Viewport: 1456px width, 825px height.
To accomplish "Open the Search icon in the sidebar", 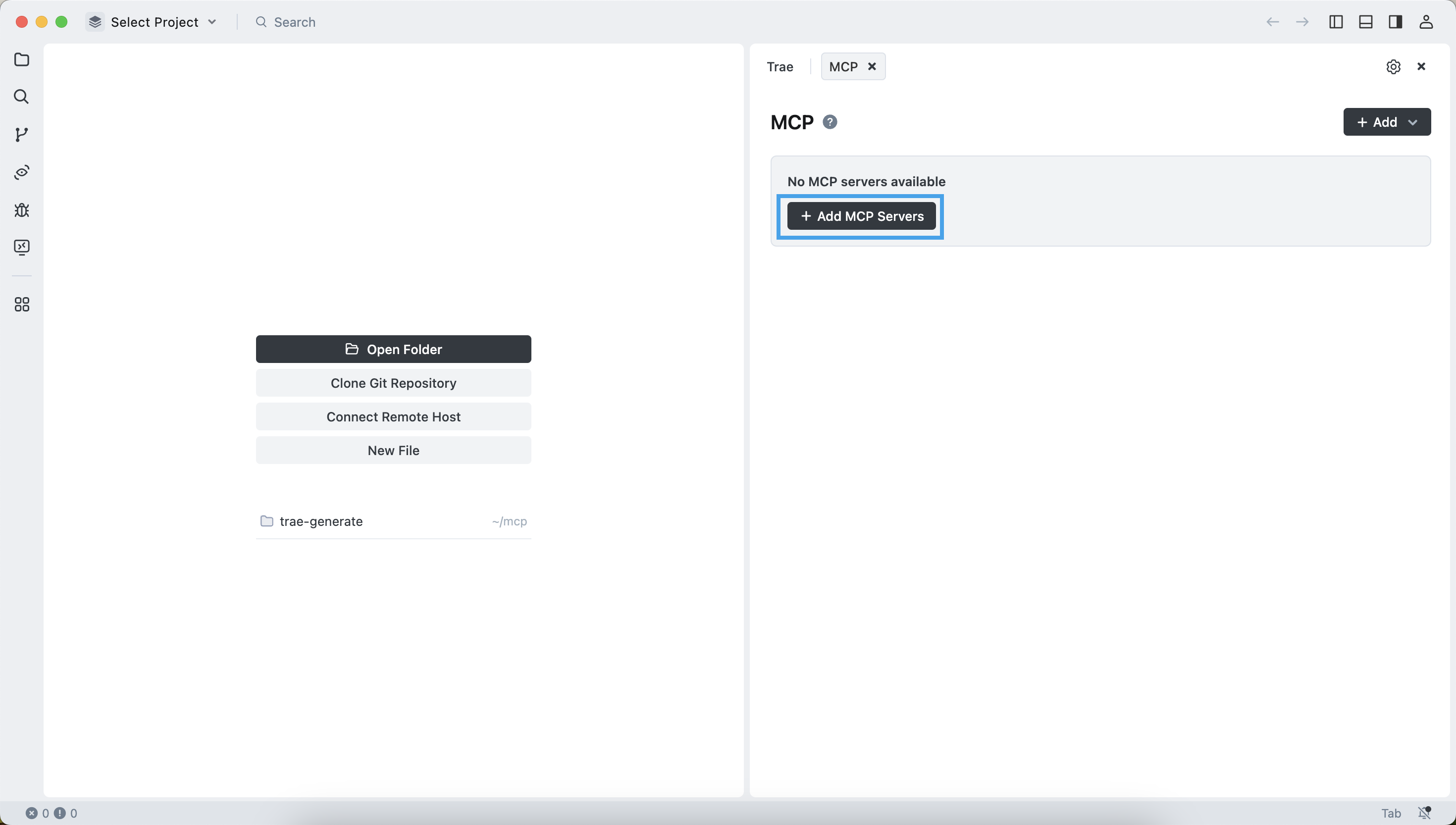I will coord(21,97).
